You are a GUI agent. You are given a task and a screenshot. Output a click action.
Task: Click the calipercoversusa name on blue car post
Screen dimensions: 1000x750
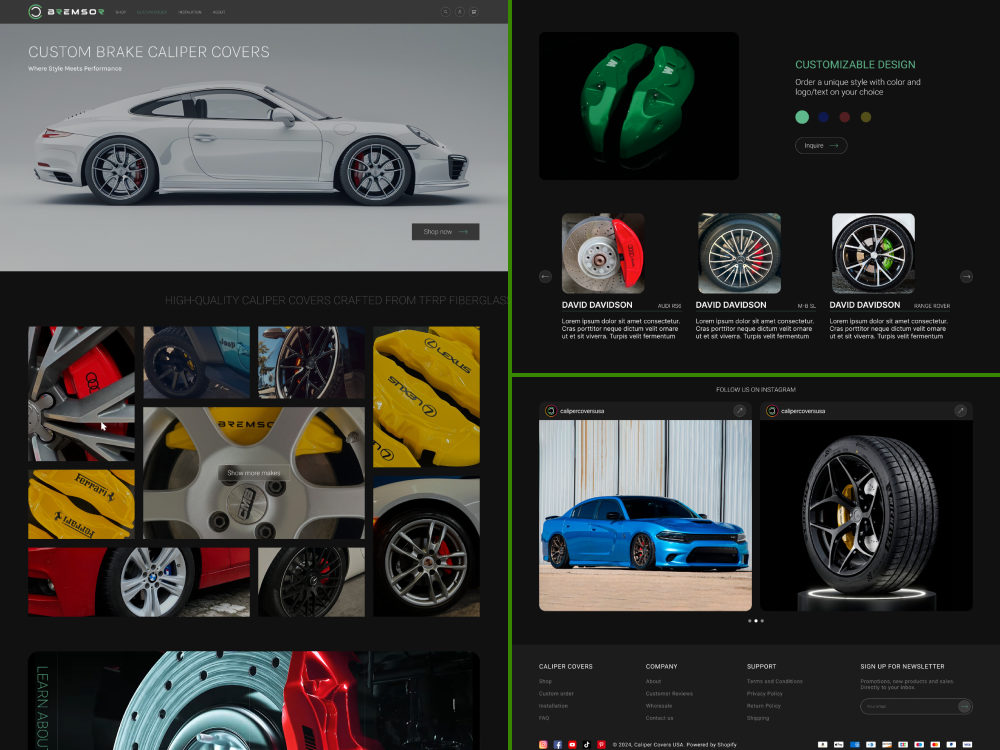tap(582, 411)
